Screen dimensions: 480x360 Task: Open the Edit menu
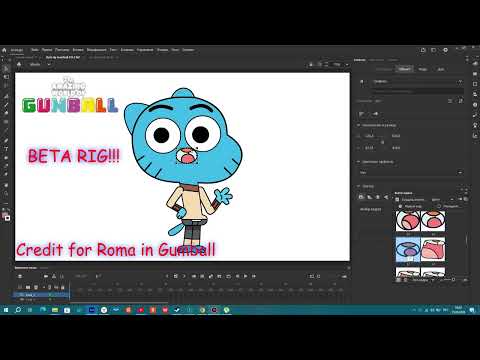click(x=47, y=50)
